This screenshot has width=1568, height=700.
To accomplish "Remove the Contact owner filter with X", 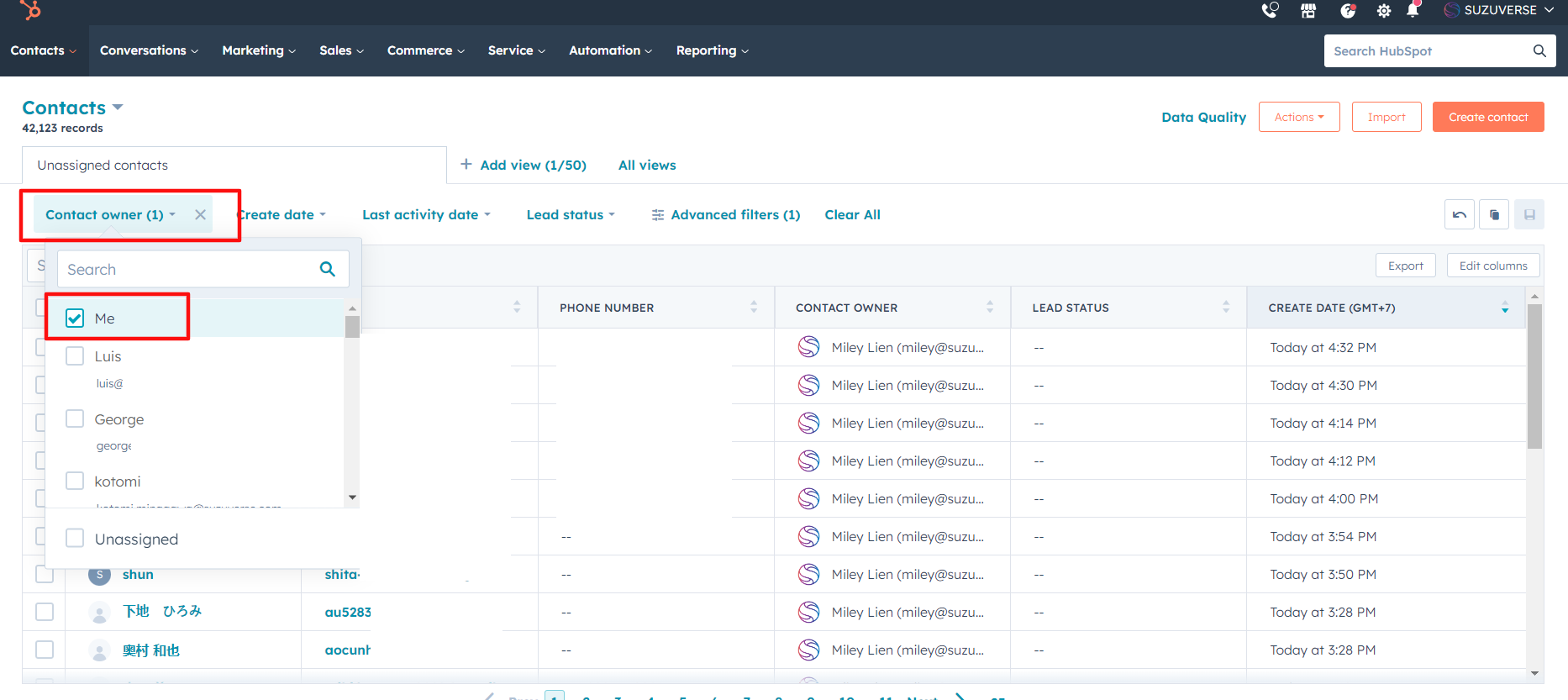I will tap(200, 214).
